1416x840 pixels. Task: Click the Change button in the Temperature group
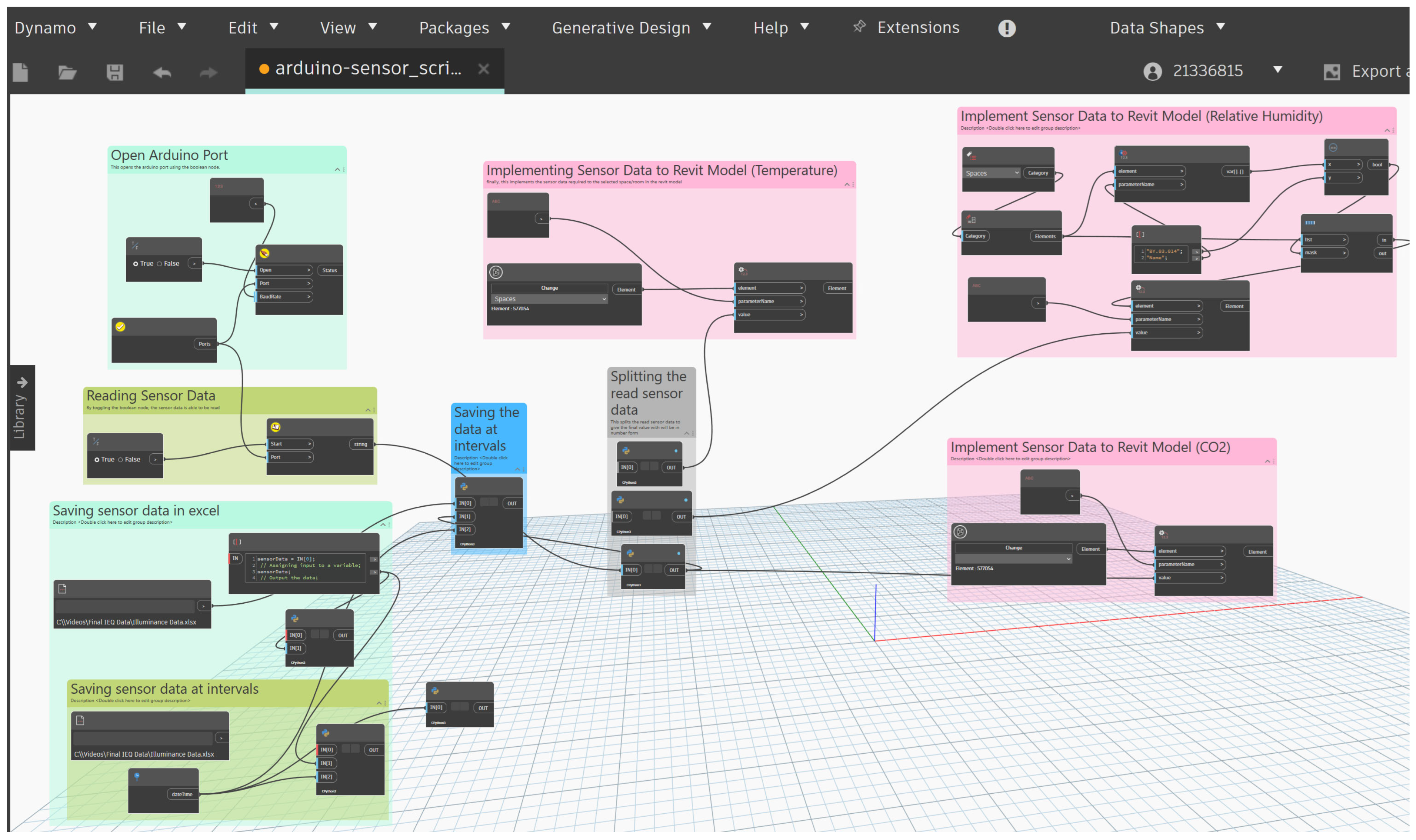point(549,287)
